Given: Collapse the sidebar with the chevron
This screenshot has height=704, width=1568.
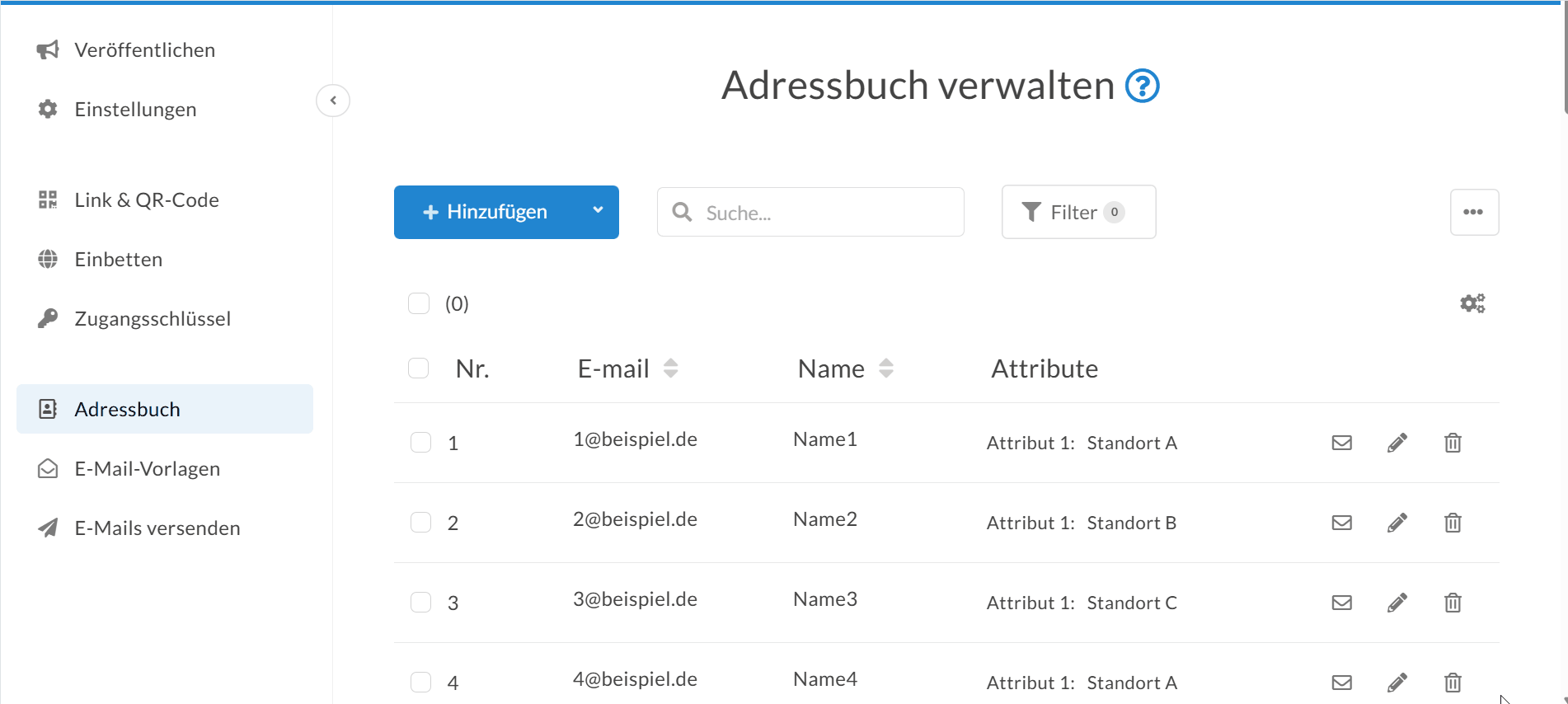Looking at the screenshot, I should (x=333, y=101).
